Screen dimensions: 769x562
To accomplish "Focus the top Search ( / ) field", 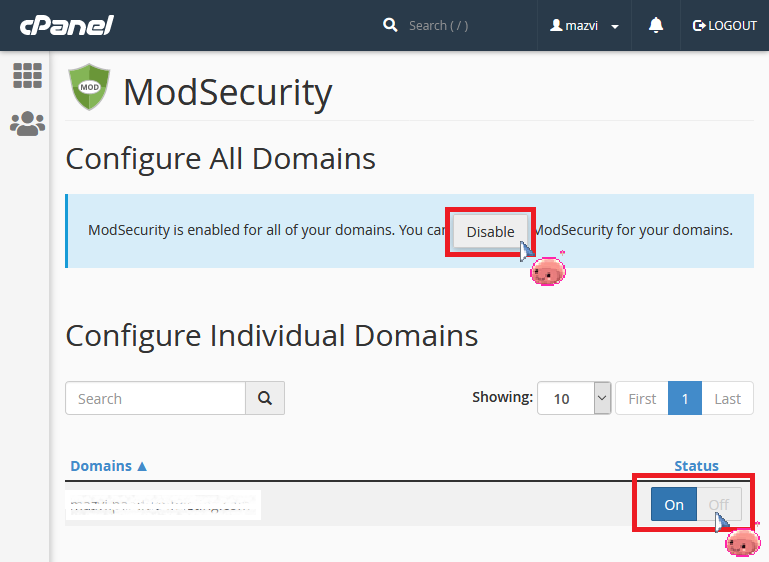I will pos(438,26).
